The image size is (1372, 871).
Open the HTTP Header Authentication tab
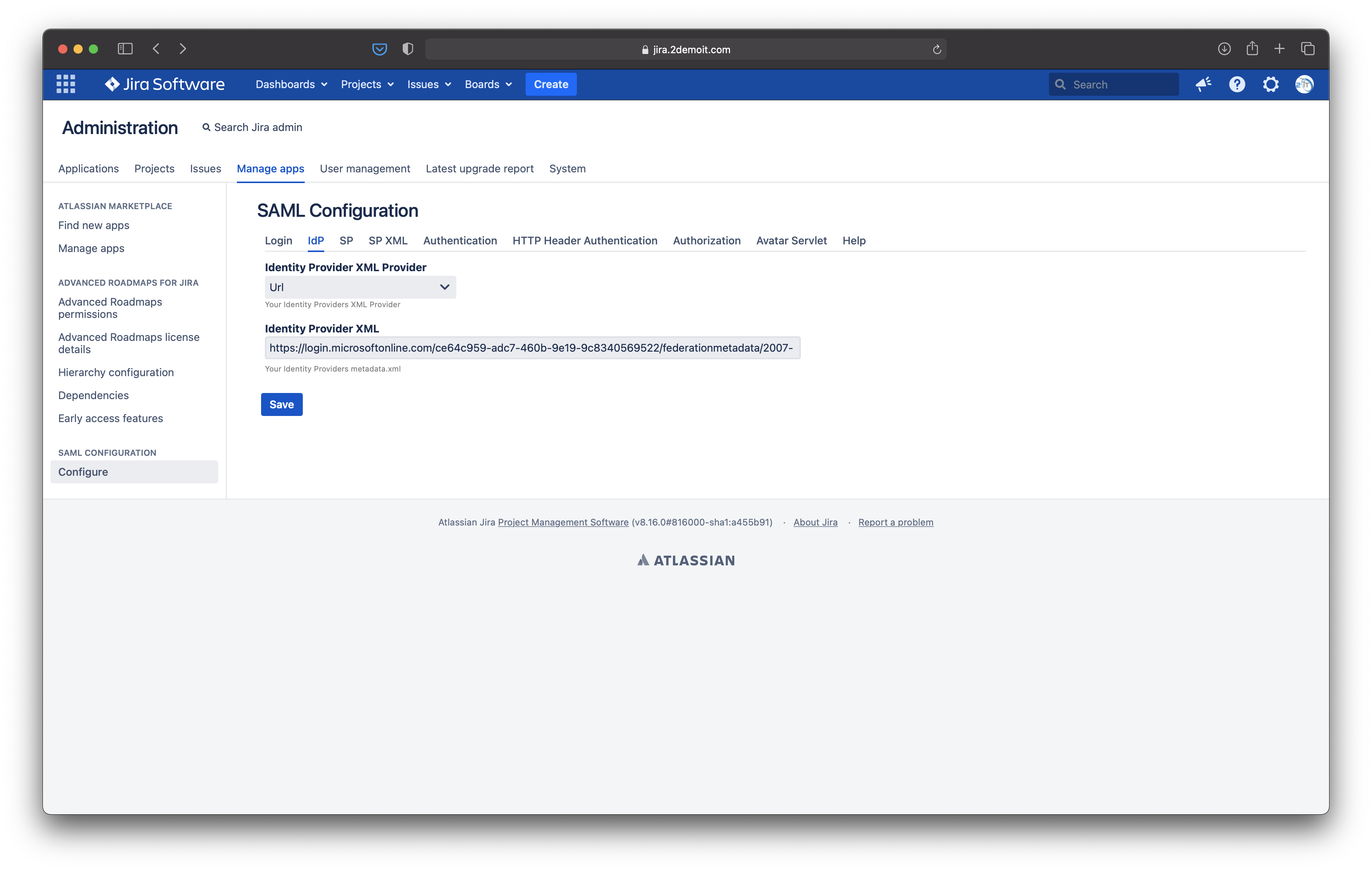(x=585, y=241)
